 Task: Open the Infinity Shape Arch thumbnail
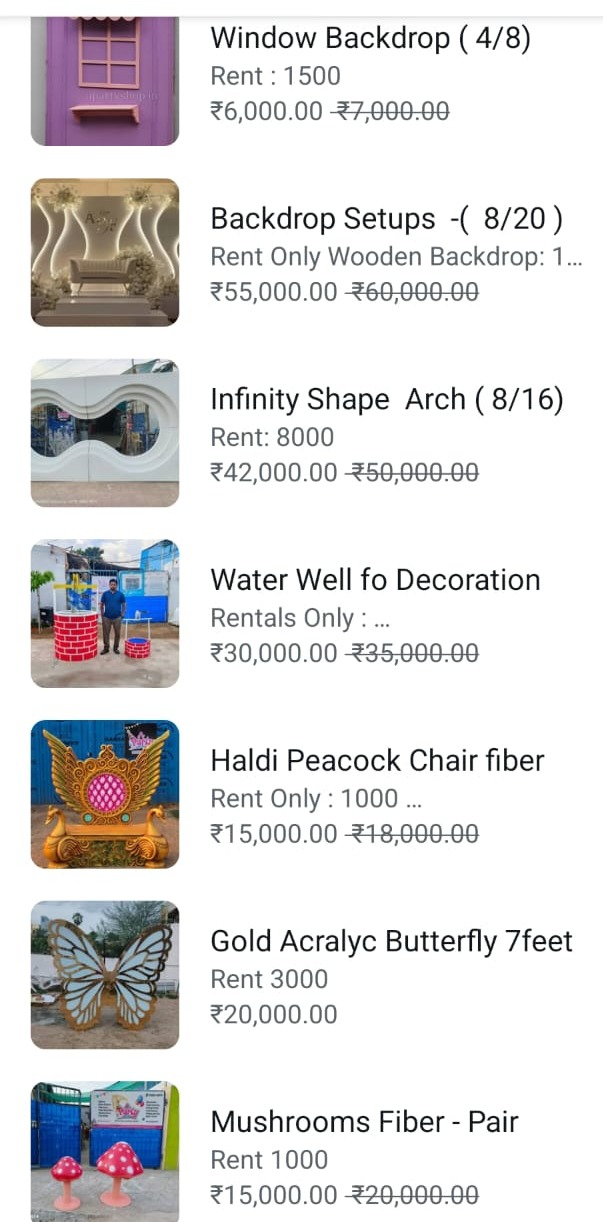105,433
